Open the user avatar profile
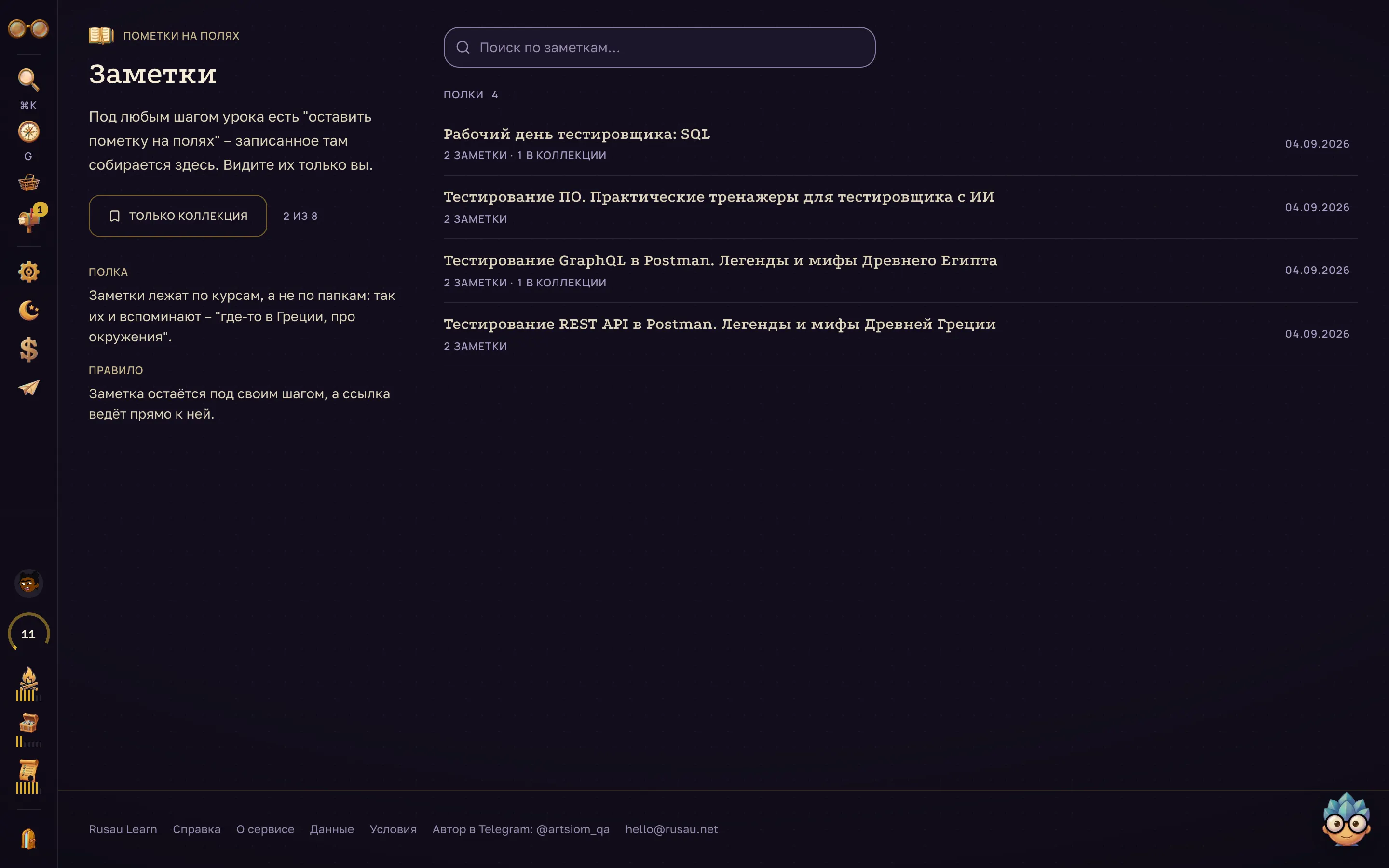The height and width of the screenshot is (868, 1389). point(28,583)
